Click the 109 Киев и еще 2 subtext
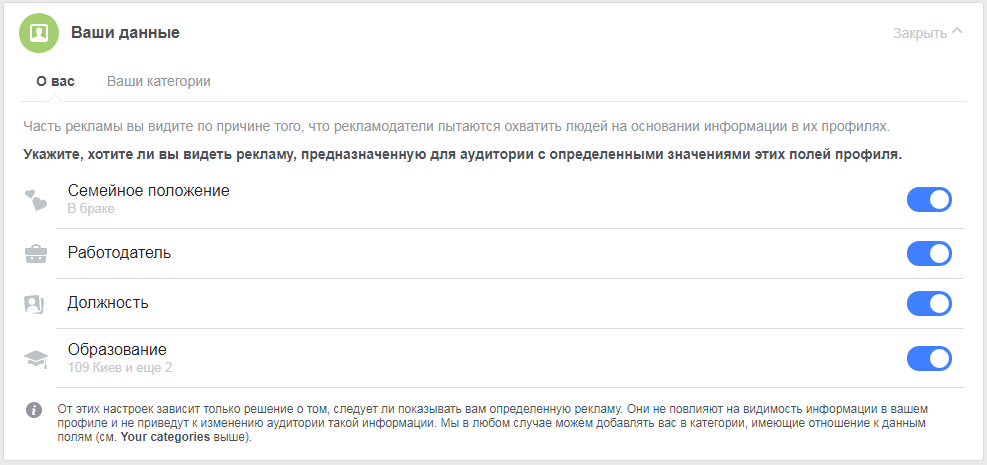The width and height of the screenshot is (987, 465). pos(120,367)
